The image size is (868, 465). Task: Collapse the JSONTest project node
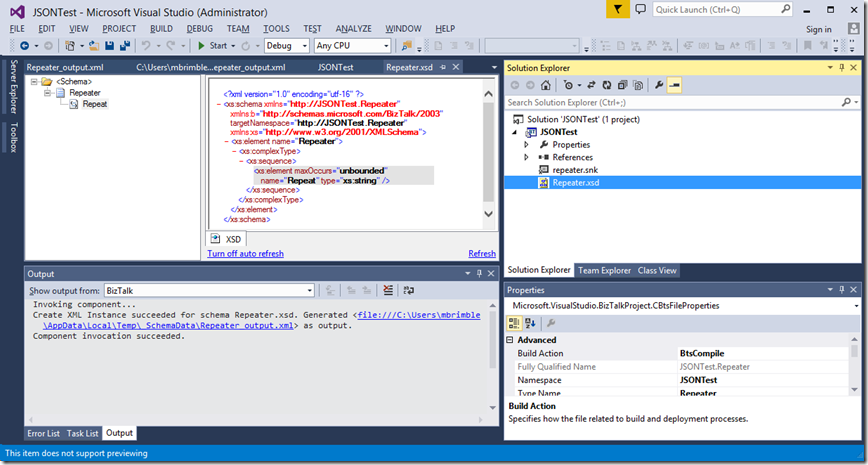click(515, 132)
